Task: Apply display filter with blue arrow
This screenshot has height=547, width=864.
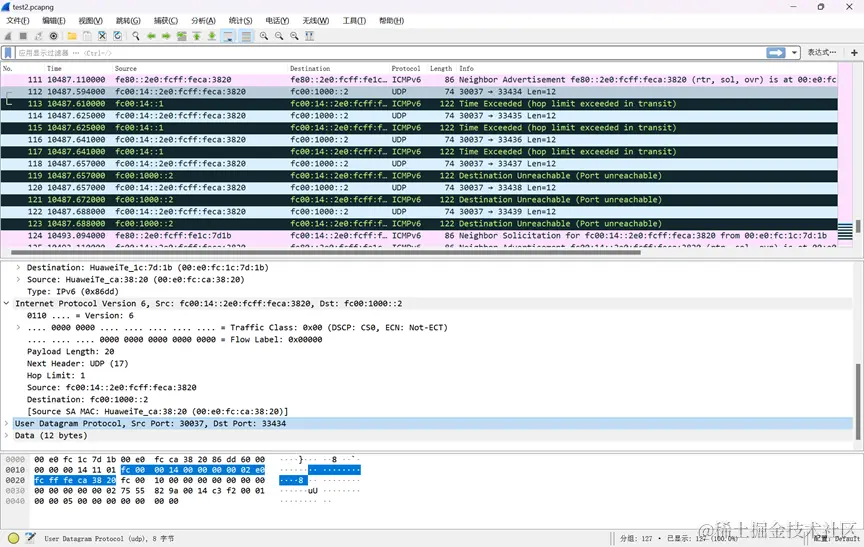Action: click(776, 52)
